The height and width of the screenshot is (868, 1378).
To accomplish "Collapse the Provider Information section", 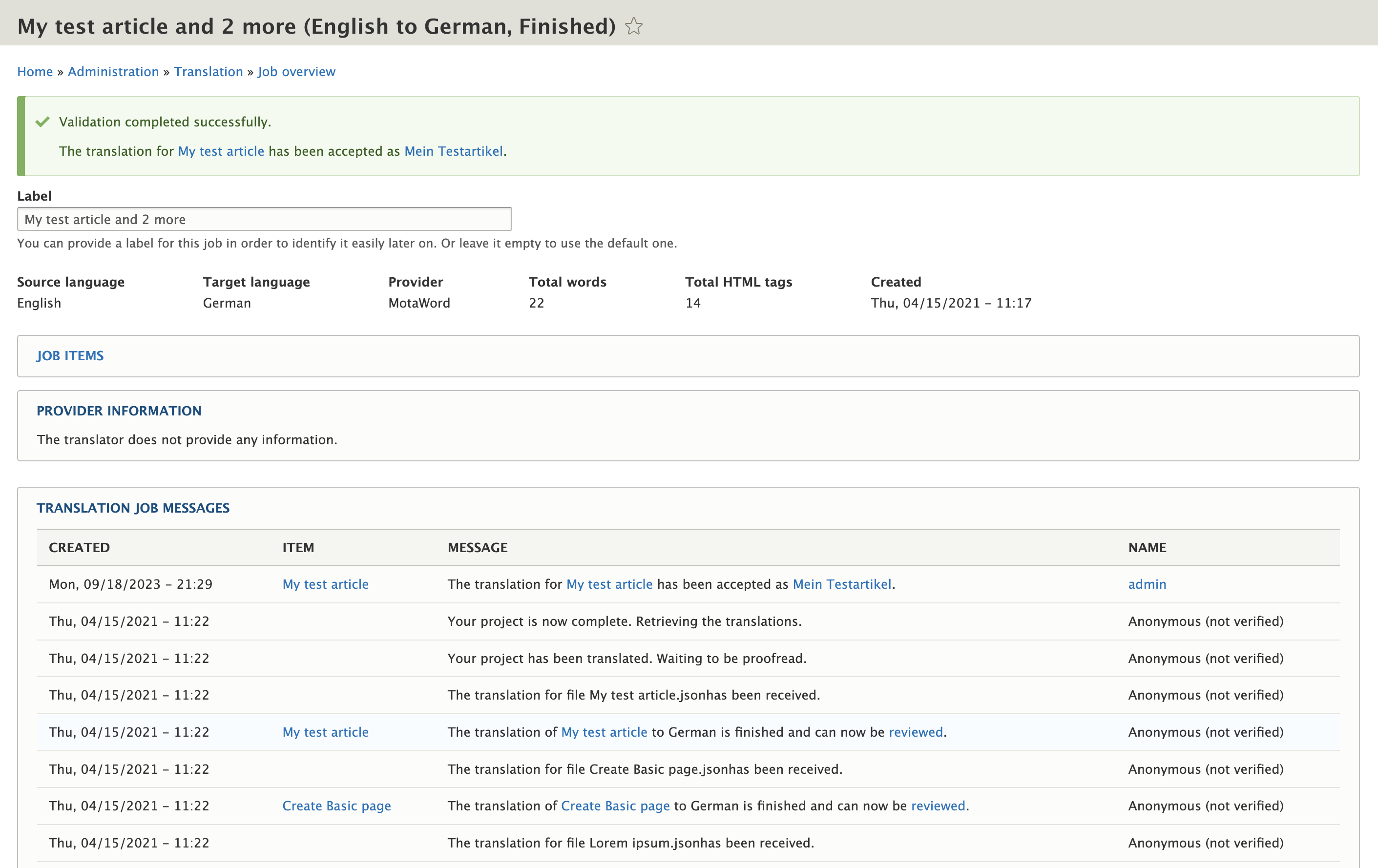I will click(119, 411).
